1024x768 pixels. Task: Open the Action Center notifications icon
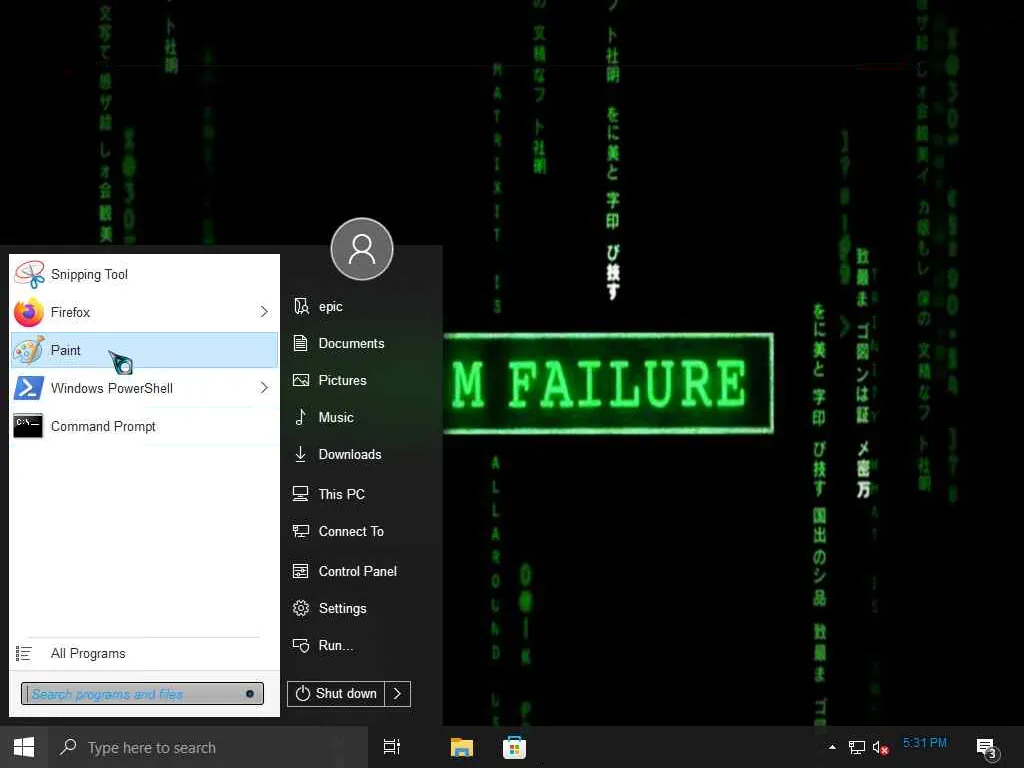coord(987,748)
